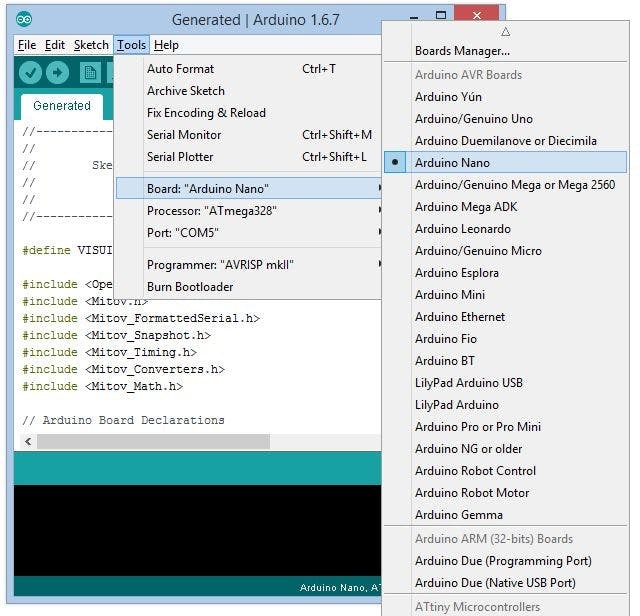This screenshot has width=640, height=616.
Task: Open the Sketch menu
Action: point(91,45)
